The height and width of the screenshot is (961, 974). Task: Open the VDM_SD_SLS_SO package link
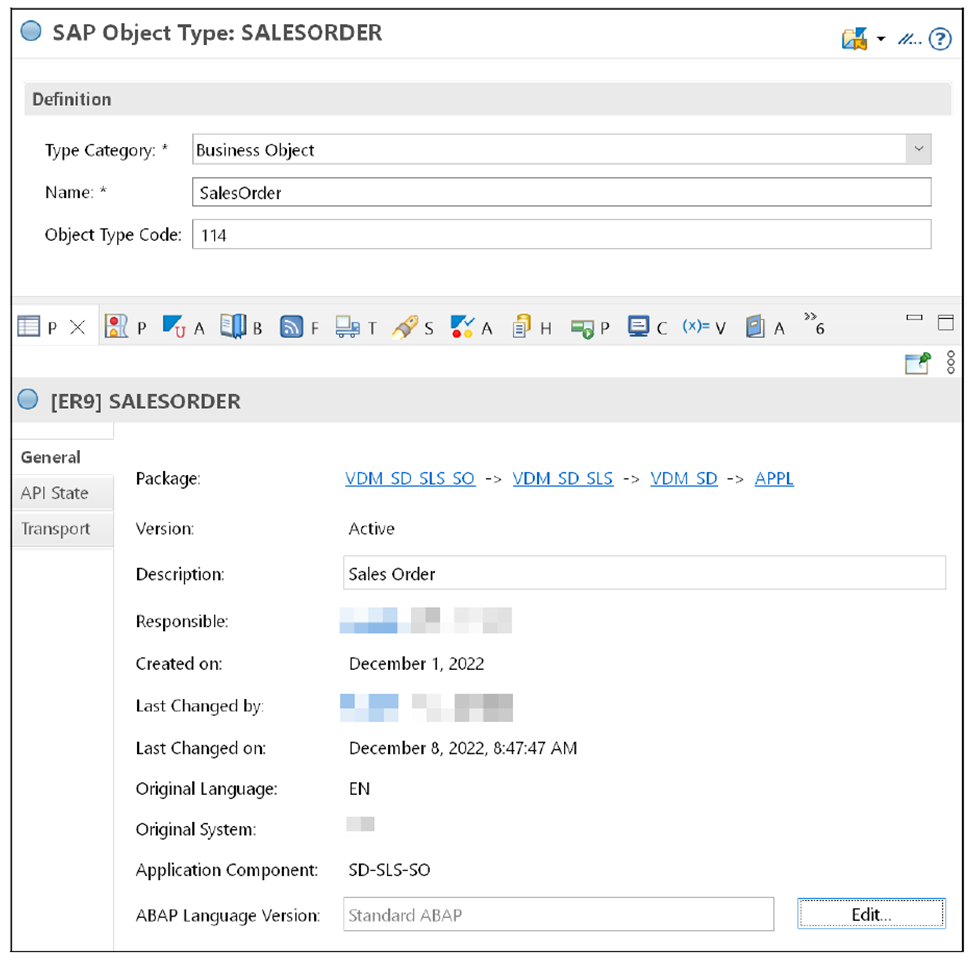(x=410, y=478)
